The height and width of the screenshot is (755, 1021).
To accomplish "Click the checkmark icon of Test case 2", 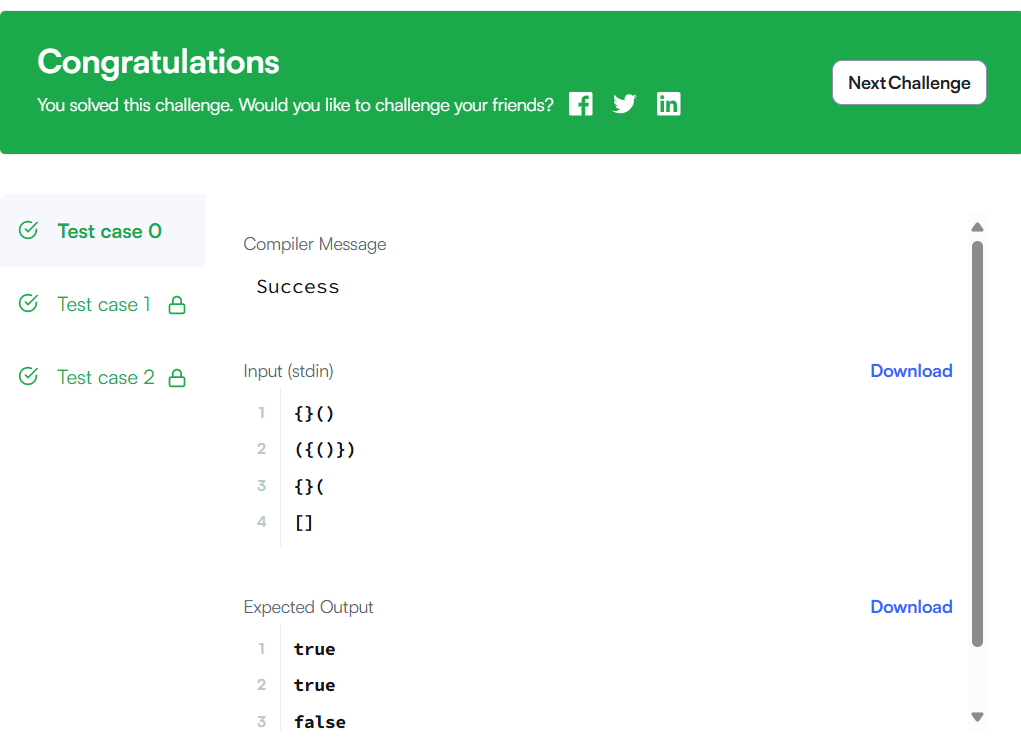I will 29,376.
